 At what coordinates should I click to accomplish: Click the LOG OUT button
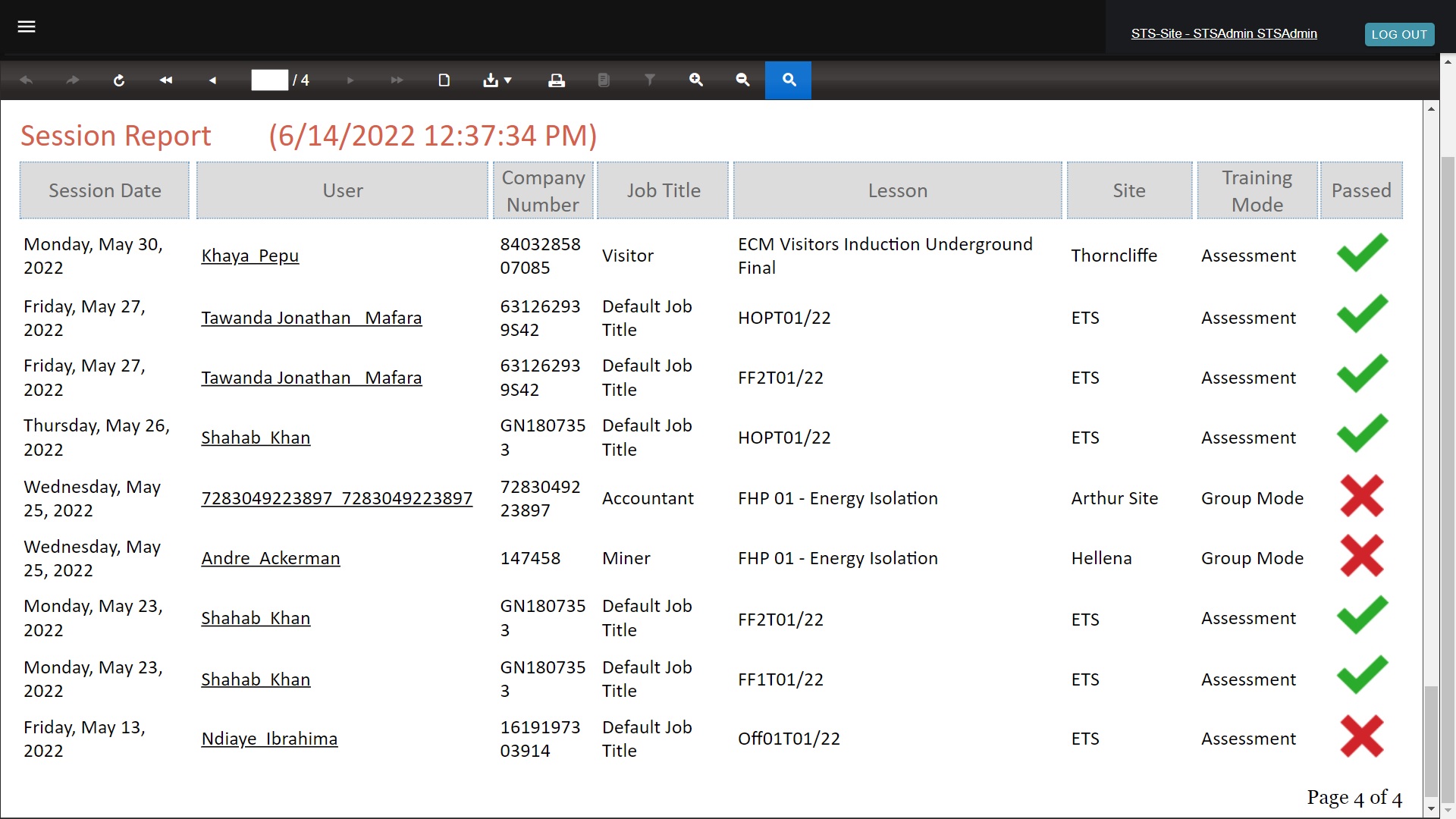(x=1399, y=35)
